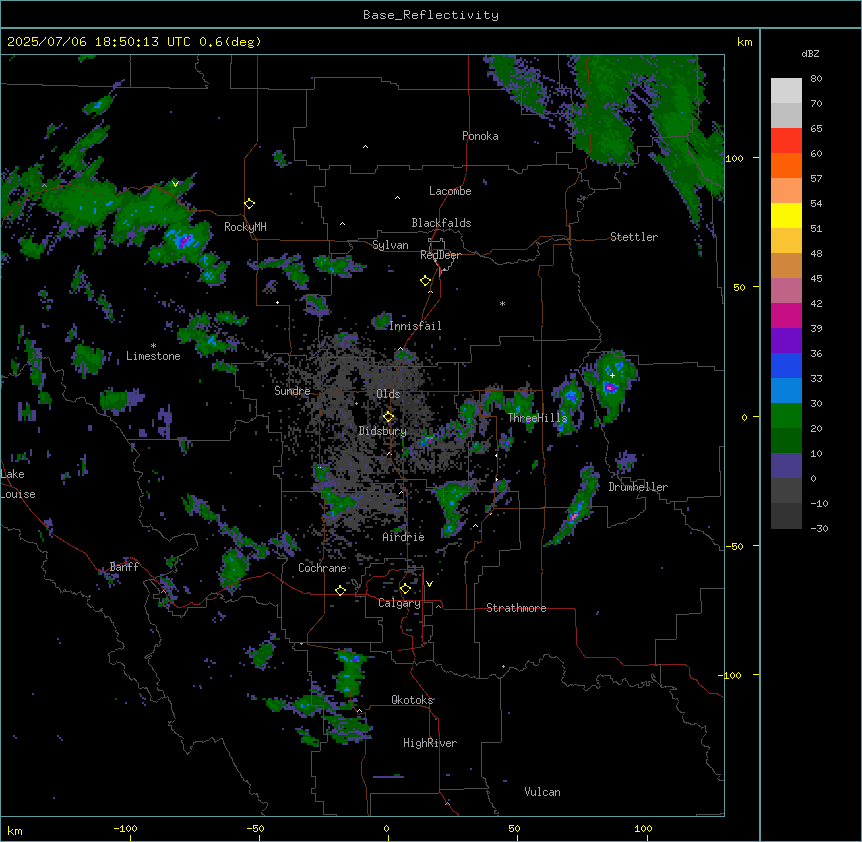862x842 pixels.
Task: Click the Airdrie city label
Action: click(x=404, y=537)
